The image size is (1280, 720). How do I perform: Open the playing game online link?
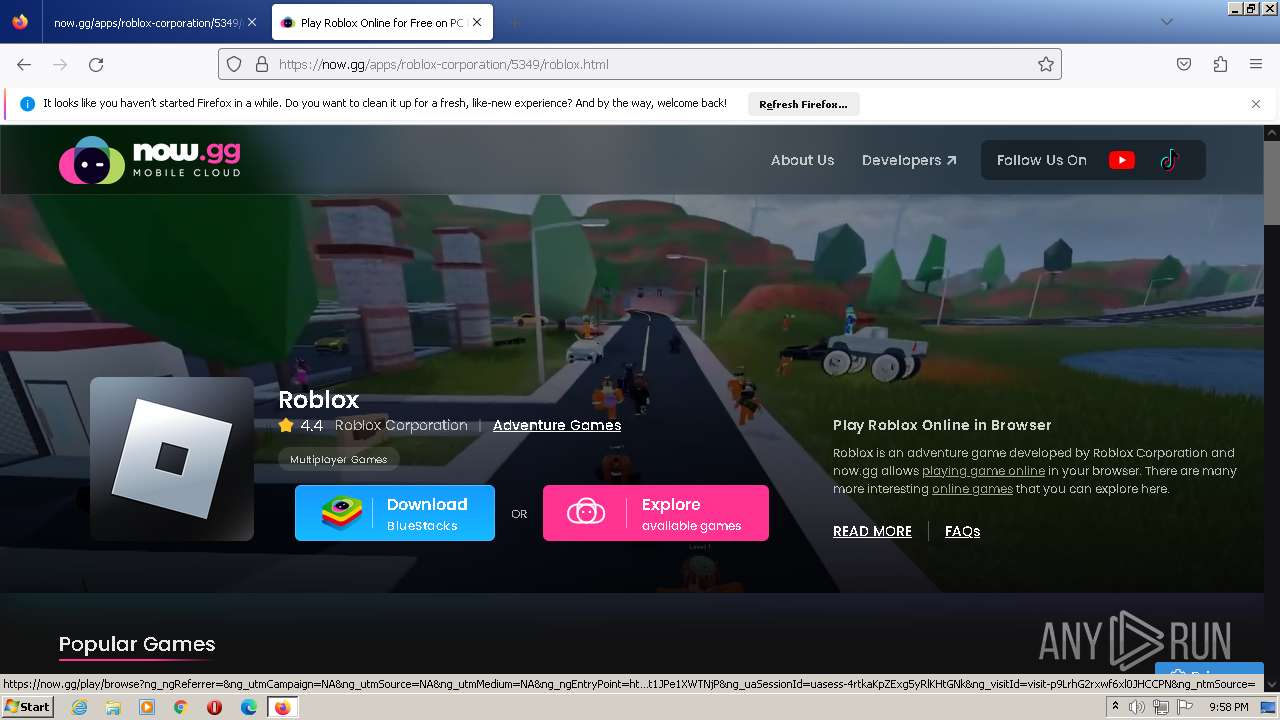coord(983,471)
